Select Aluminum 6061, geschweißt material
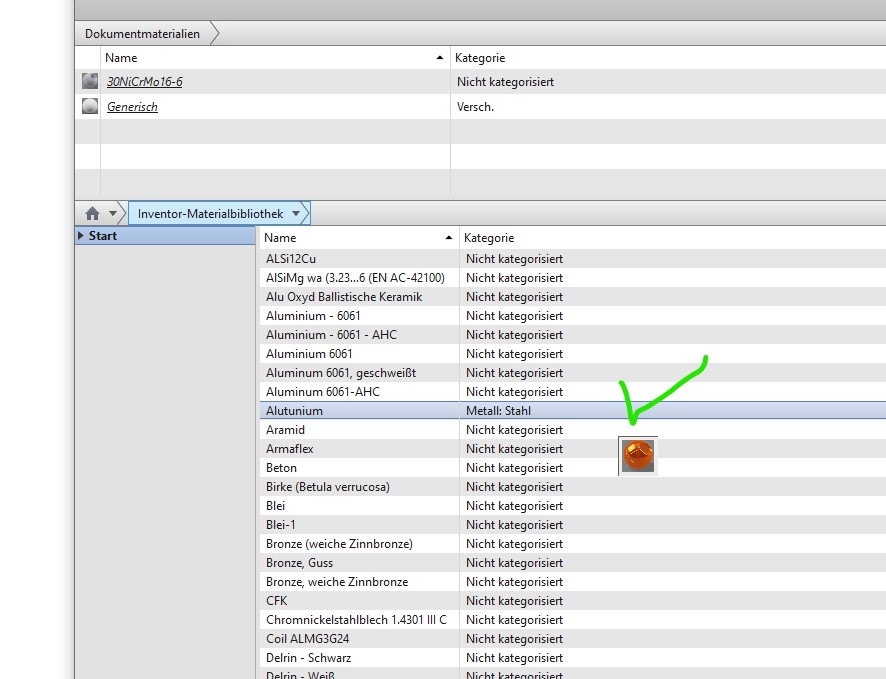The height and width of the screenshot is (679, 886). (x=341, y=373)
